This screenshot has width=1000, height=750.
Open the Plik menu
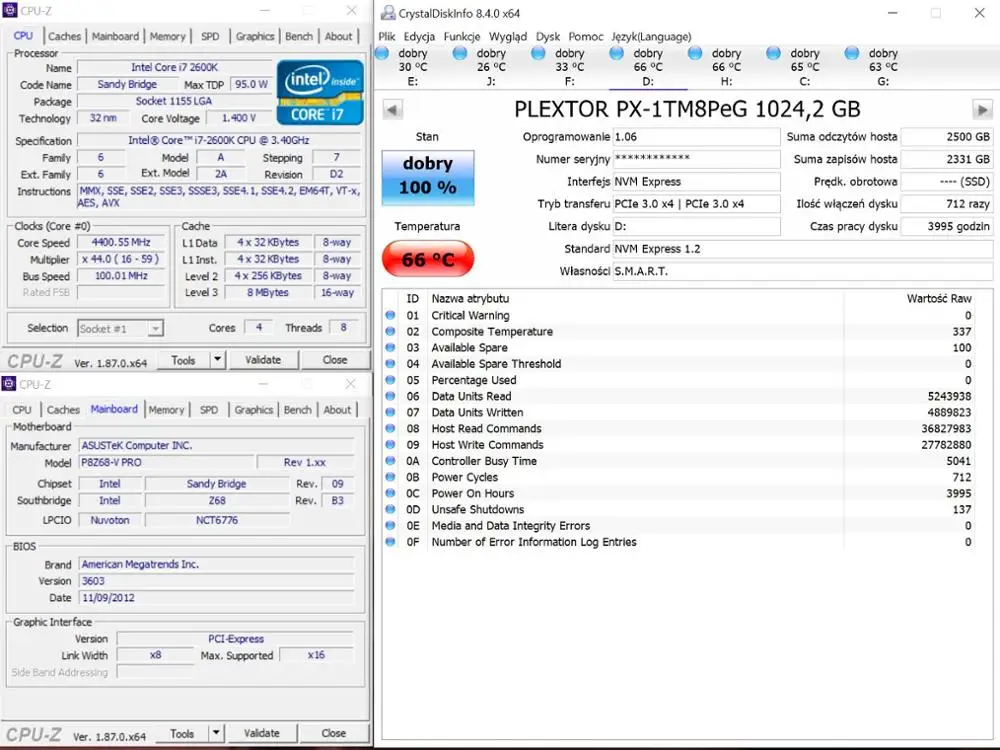pos(386,36)
